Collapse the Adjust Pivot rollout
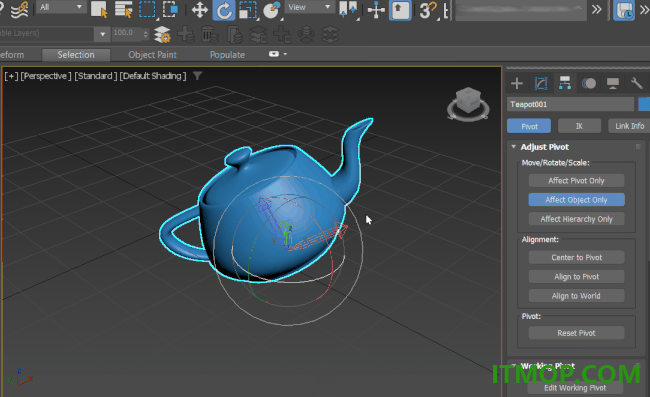Viewport: 650px width, 397px height. click(514, 147)
